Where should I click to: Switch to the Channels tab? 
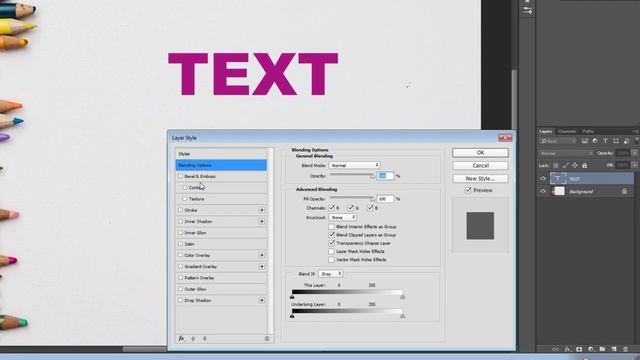tap(567, 131)
